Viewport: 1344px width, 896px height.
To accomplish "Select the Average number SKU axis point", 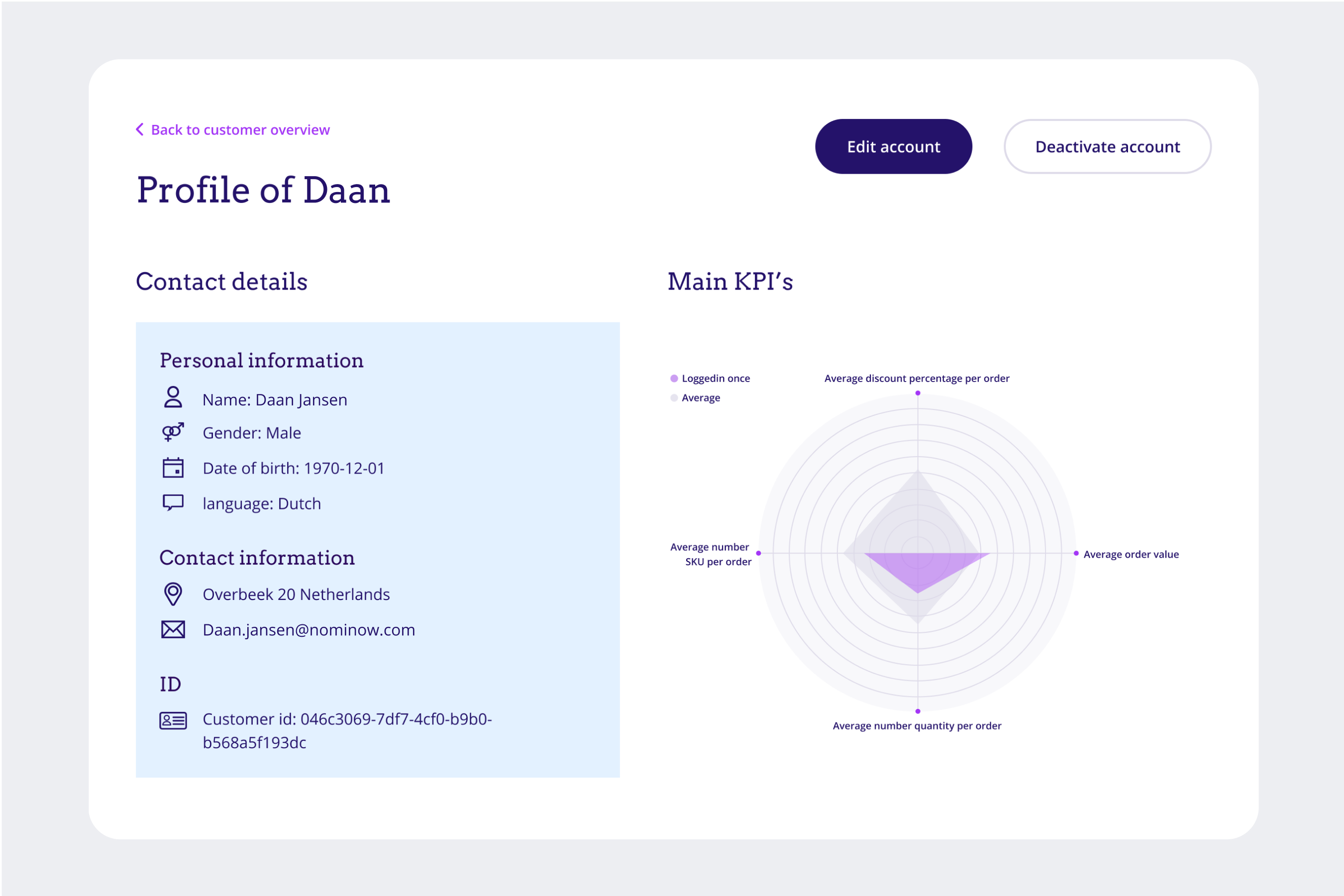I will point(758,553).
